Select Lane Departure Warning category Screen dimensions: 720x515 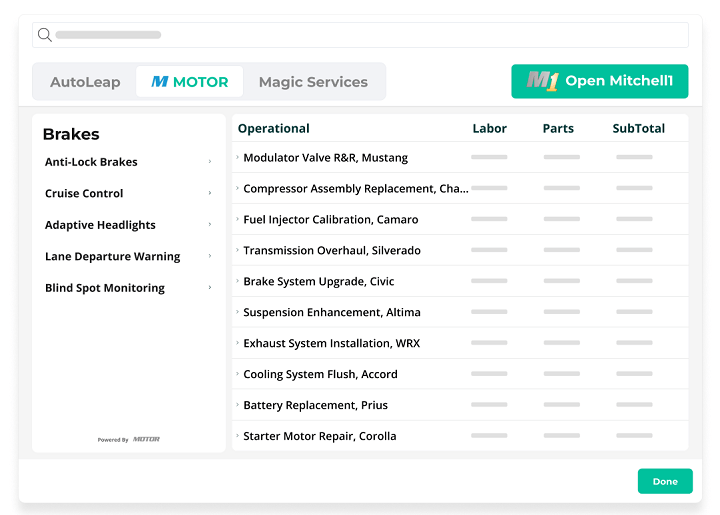[x=113, y=256]
